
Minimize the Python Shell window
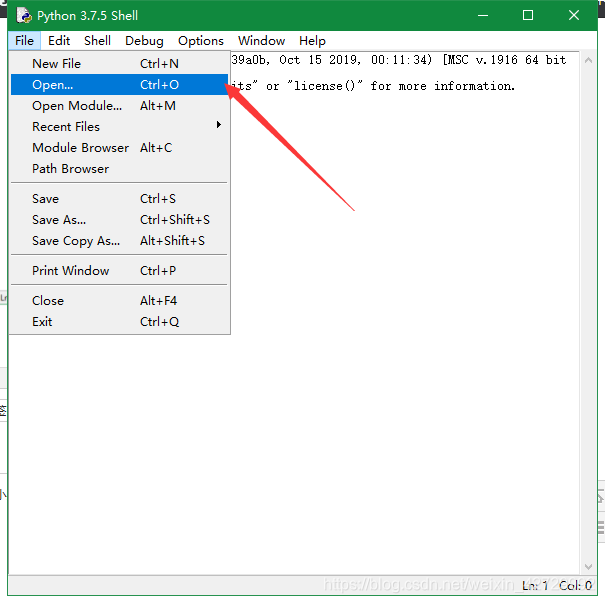pyautogui.click(x=483, y=15)
